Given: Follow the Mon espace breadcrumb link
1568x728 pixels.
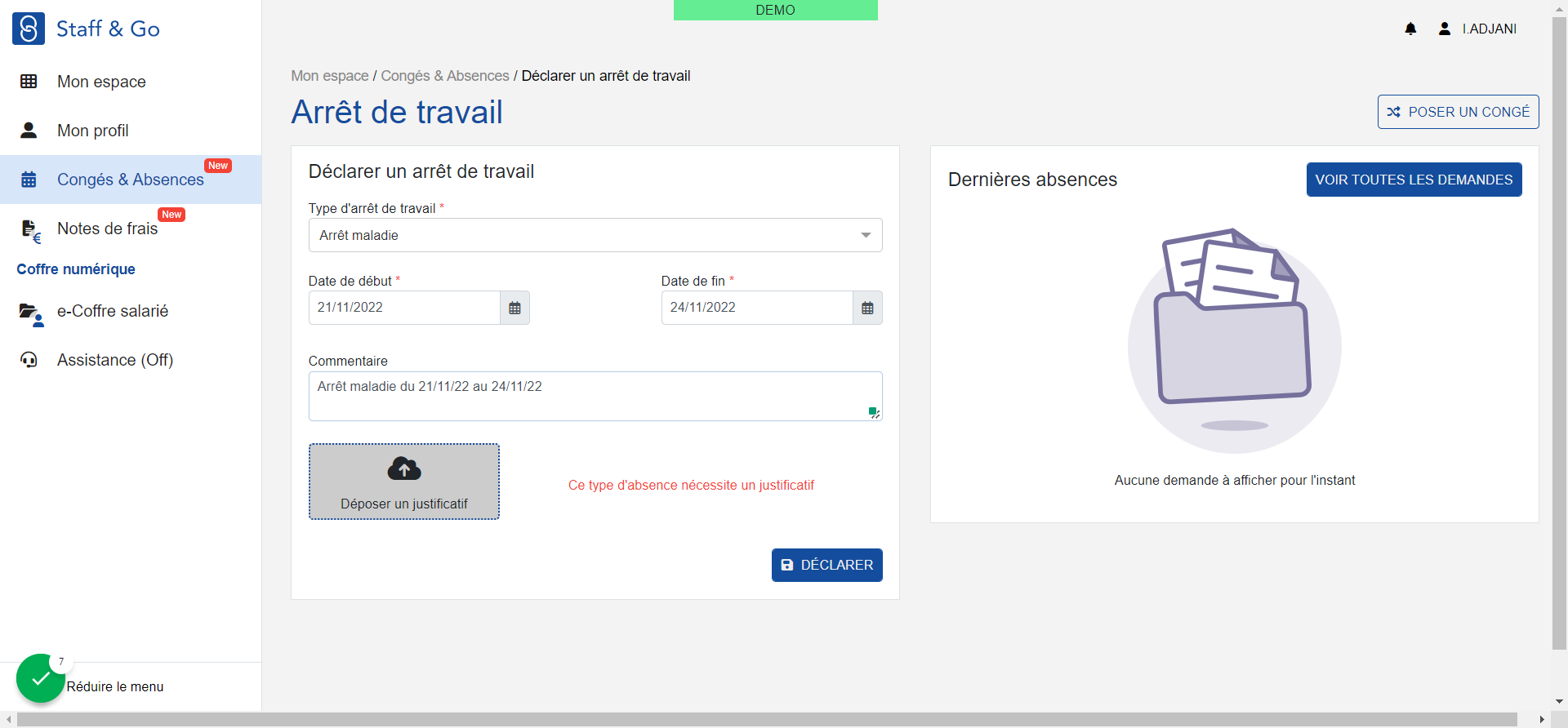Looking at the screenshot, I should click(330, 76).
